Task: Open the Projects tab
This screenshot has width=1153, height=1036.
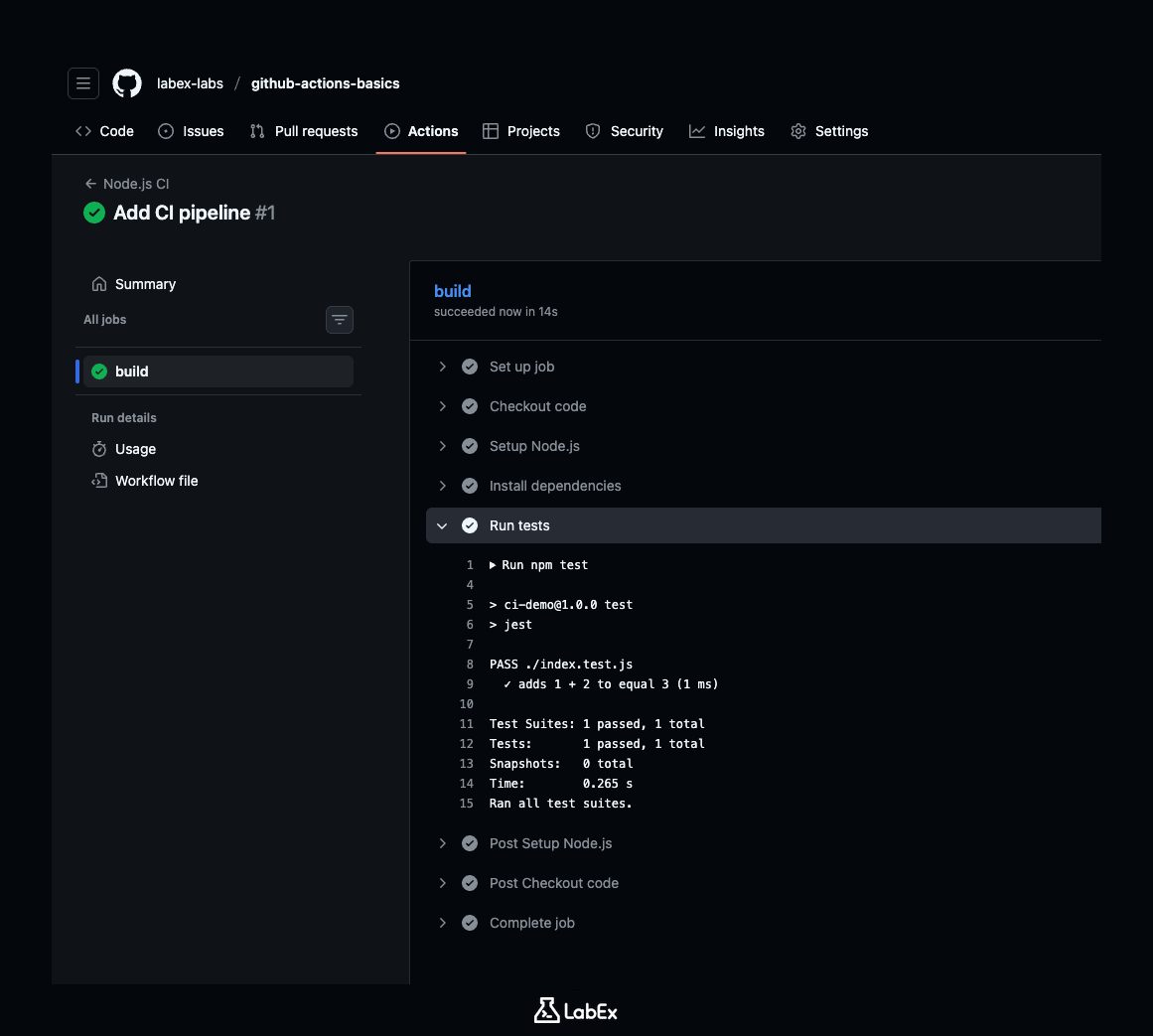Action: [x=520, y=131]
